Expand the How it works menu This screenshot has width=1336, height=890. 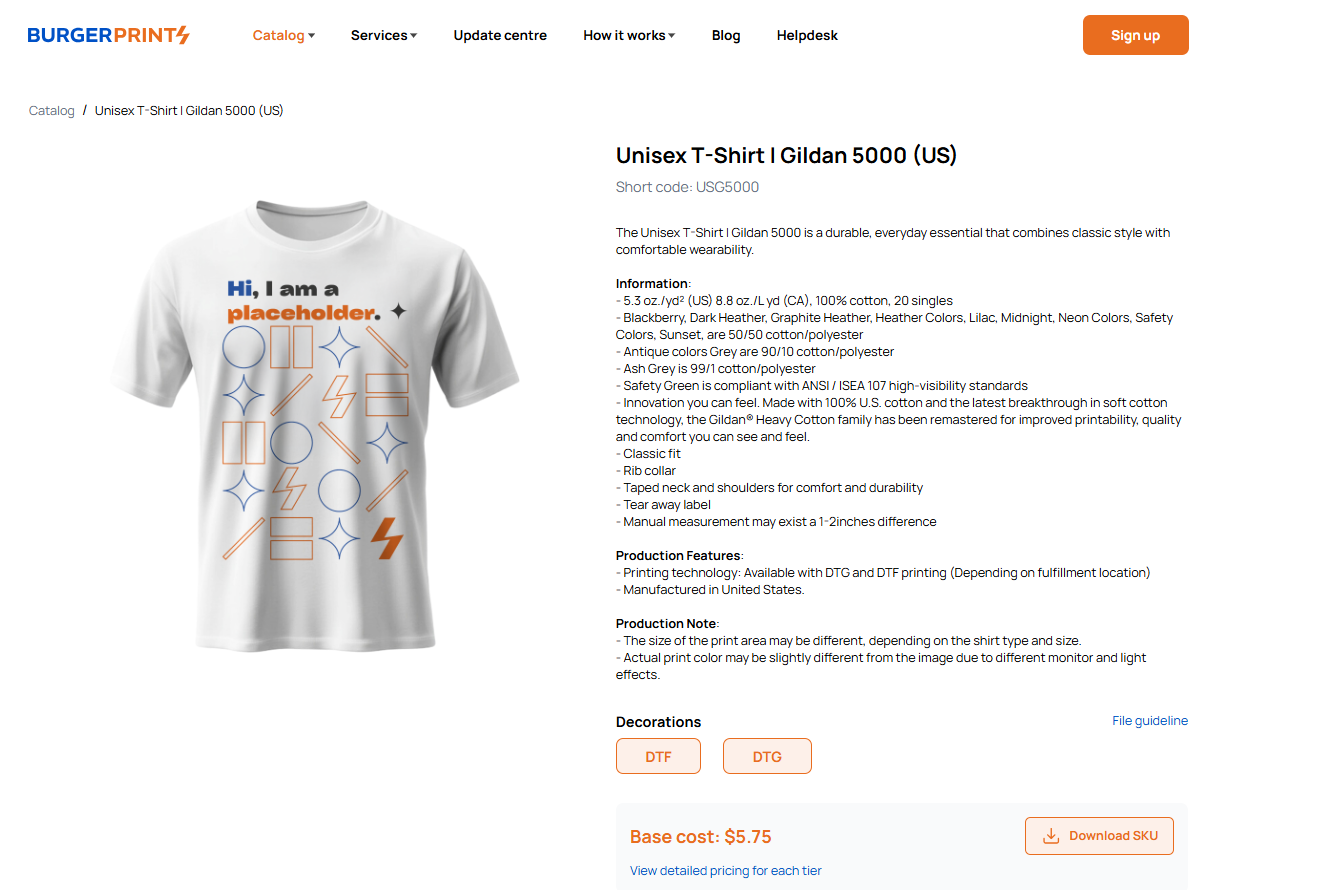[x=629, y=35]
